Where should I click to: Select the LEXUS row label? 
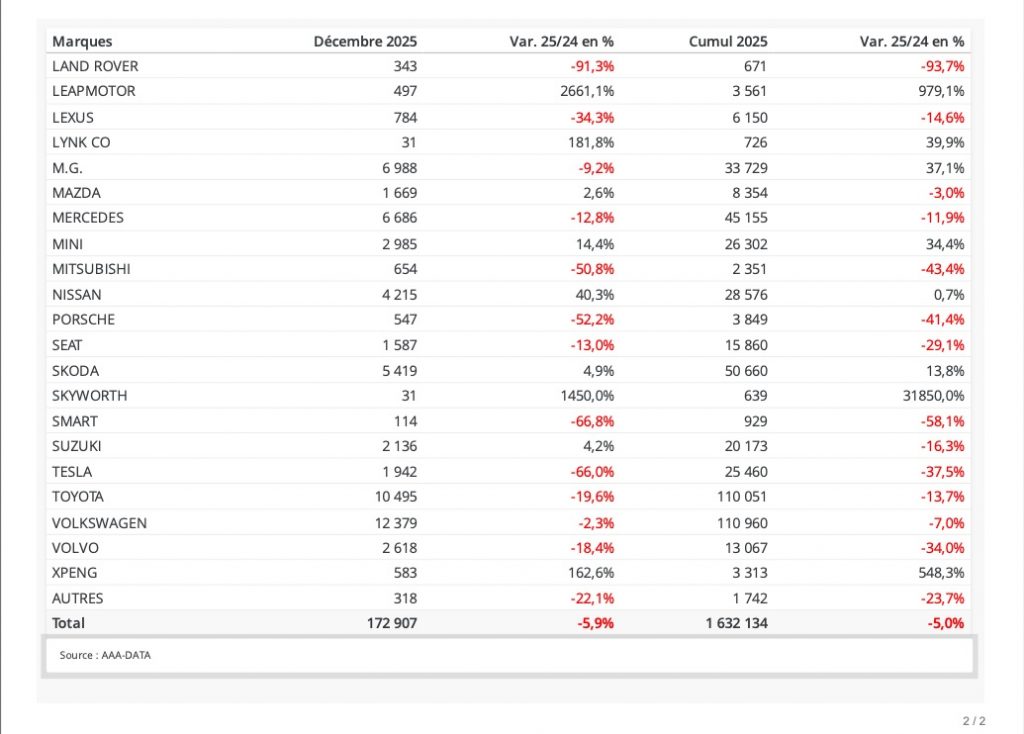click(x=73, y=117)
